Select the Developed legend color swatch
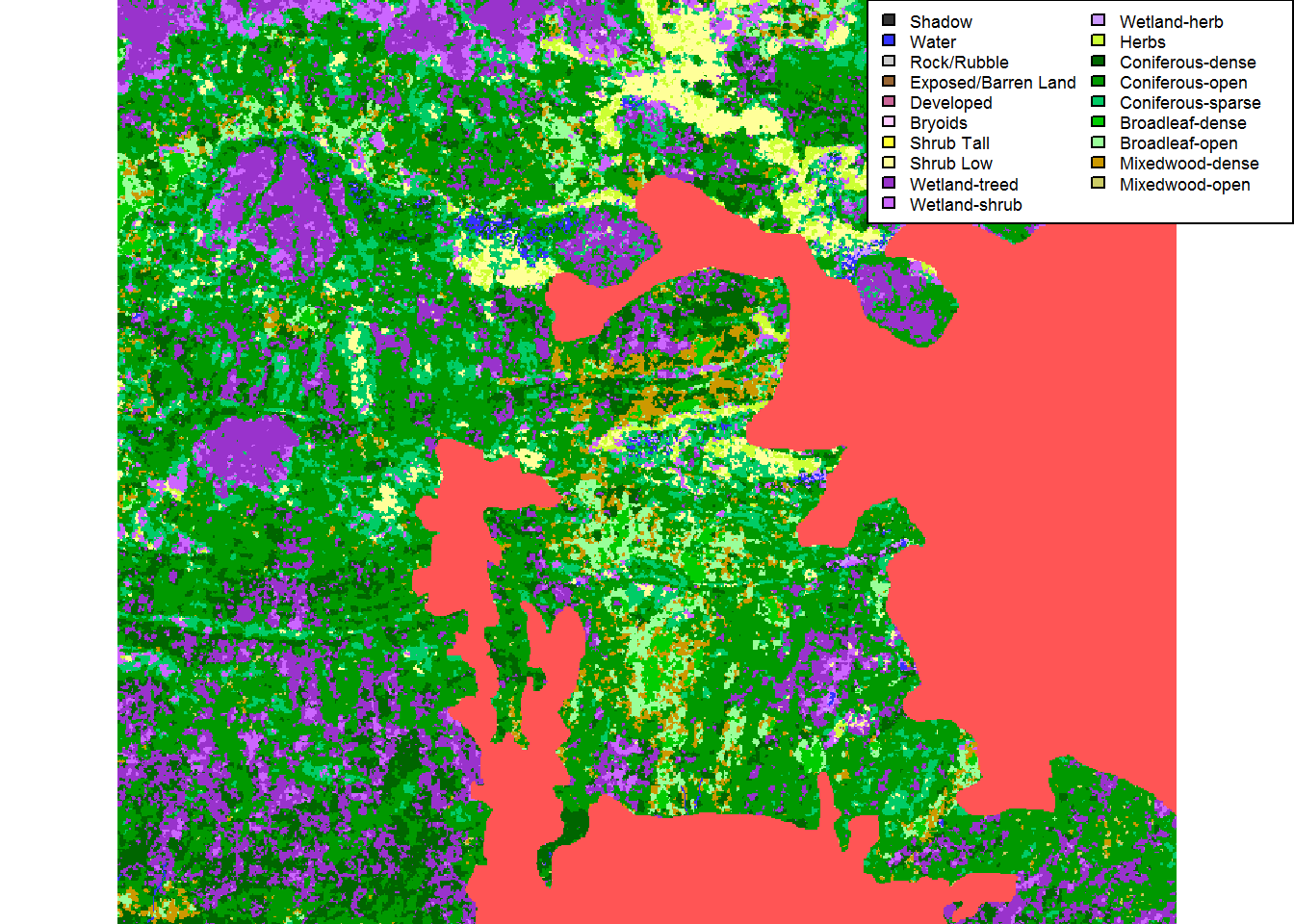The image size is (1294, 924). [889, 102]
